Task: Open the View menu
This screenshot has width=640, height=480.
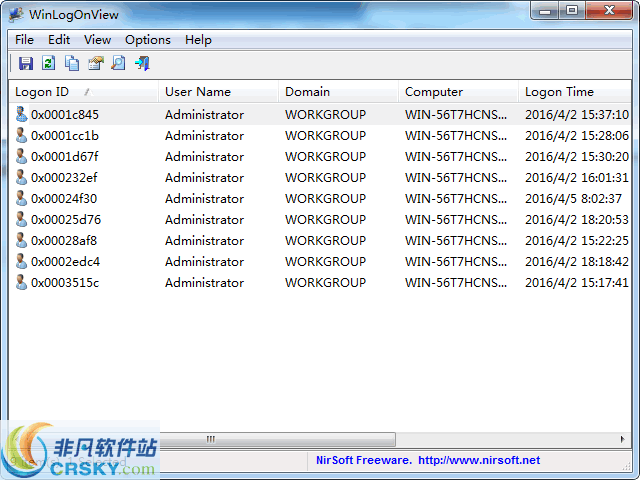Action: click(97, 40)
